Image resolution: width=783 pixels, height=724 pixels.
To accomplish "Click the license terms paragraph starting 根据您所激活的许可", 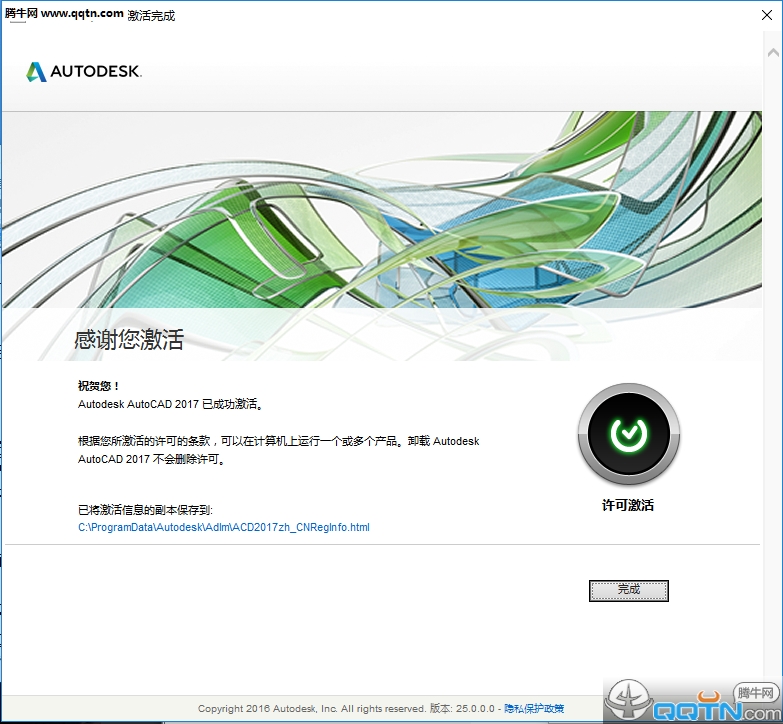I will tap(278, 450).
